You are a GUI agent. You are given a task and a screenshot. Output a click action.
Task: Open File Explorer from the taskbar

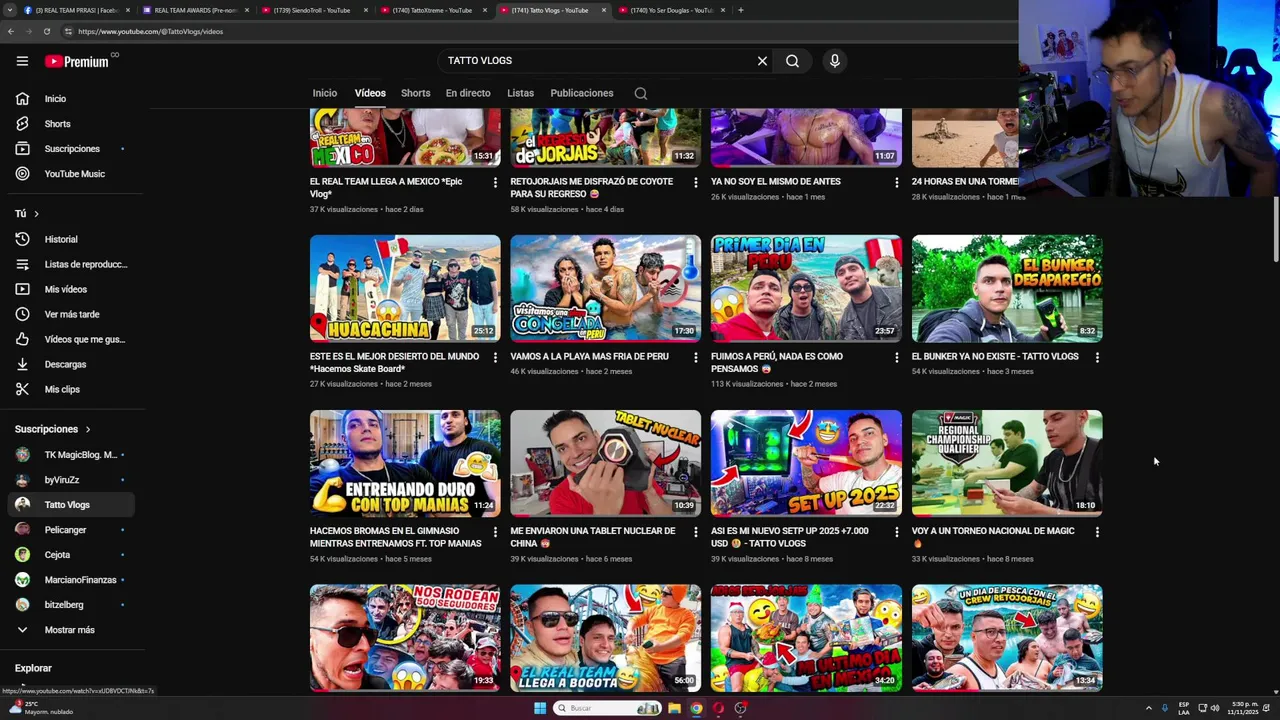click(x=675, y=708)
